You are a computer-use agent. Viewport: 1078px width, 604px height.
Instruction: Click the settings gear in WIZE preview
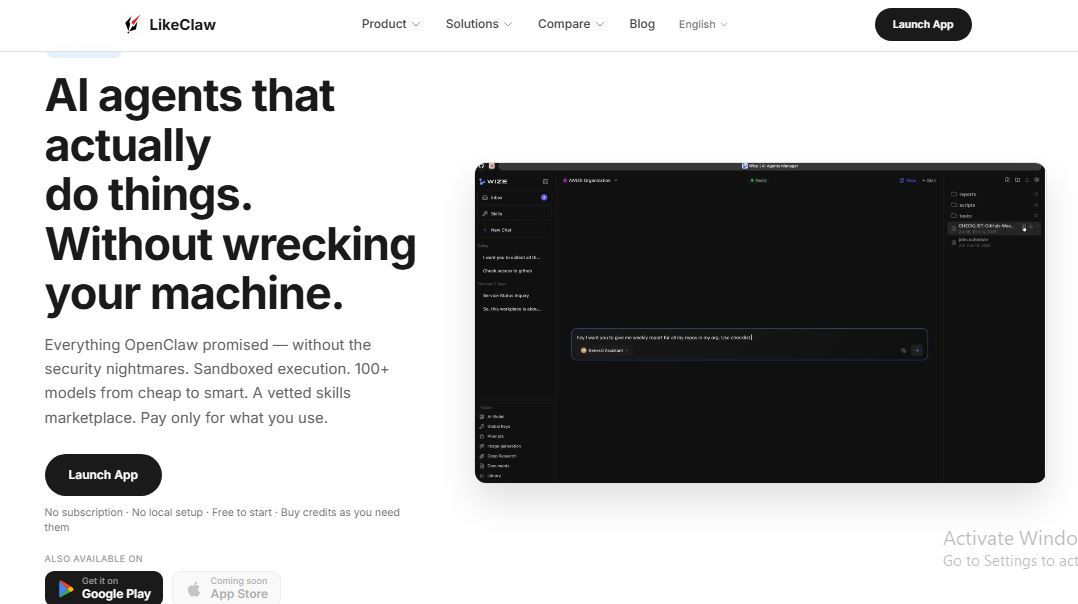point(1037,180)
